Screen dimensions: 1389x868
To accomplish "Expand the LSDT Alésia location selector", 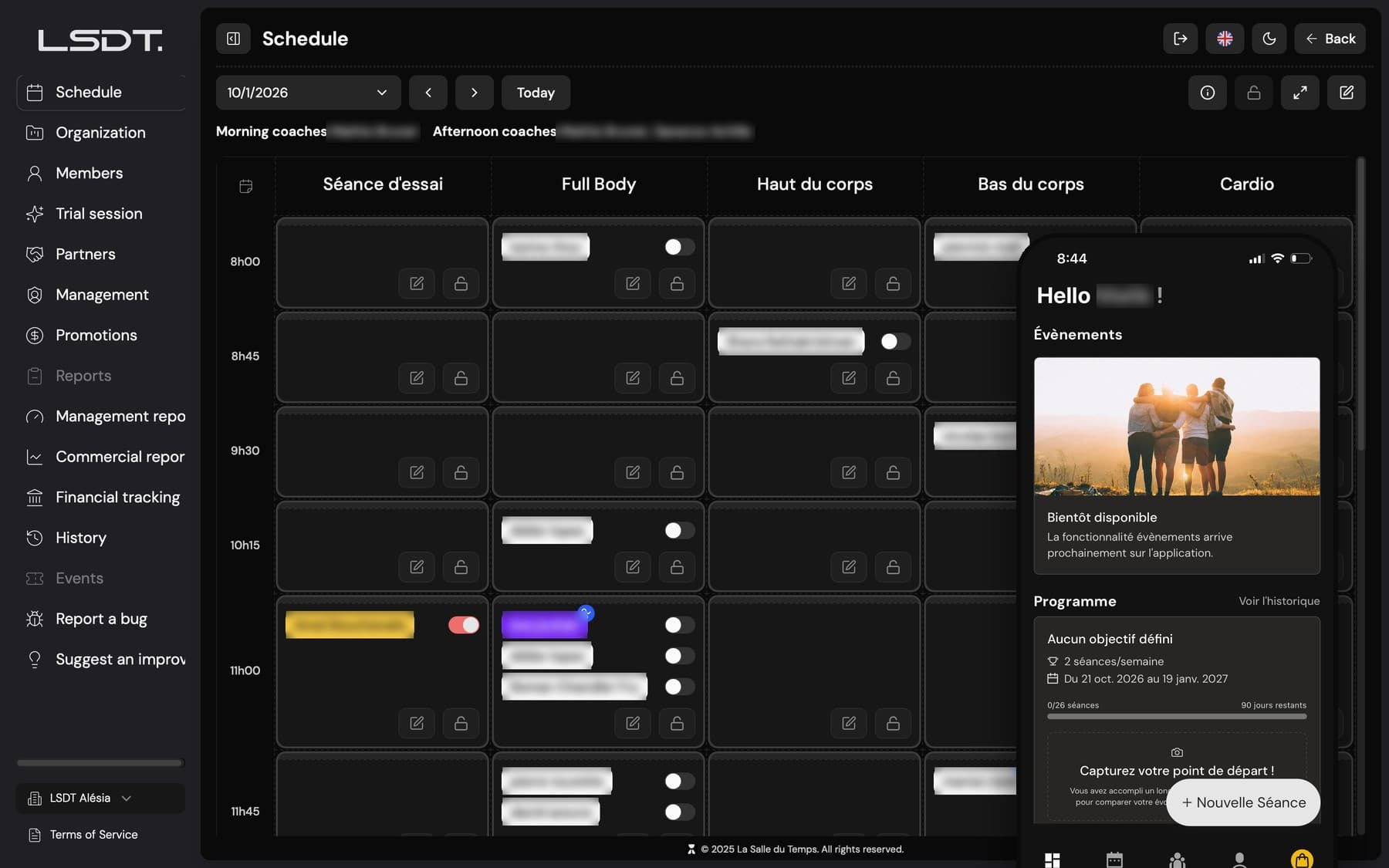I will tap(100, 798).
